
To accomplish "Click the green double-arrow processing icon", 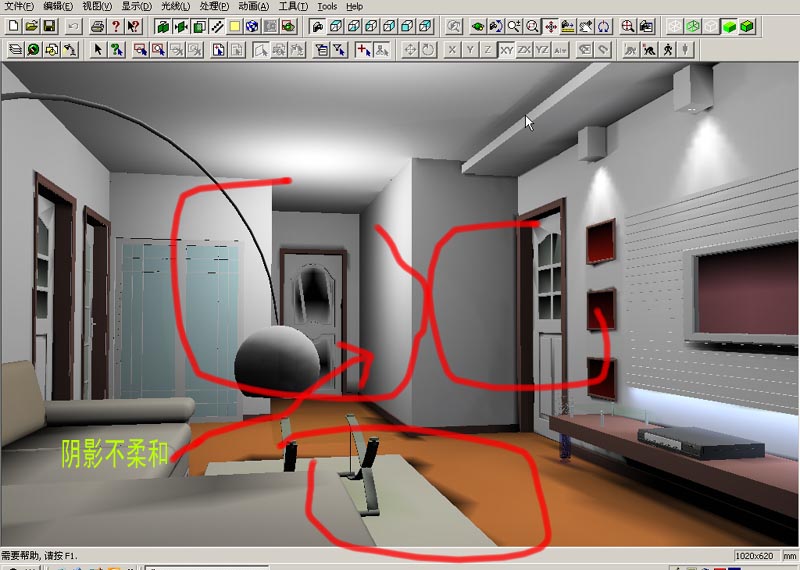I will click(x=182, y=26).
